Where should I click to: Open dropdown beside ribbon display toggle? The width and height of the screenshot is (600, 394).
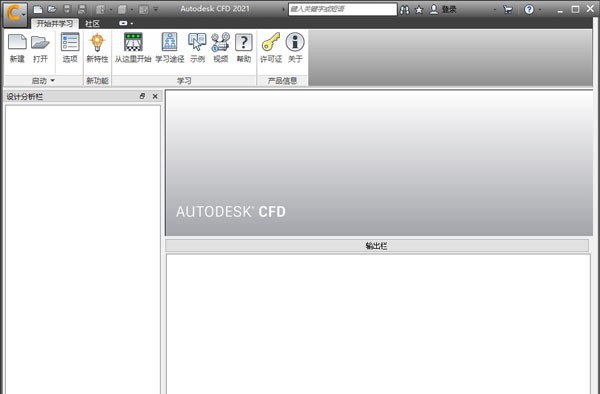(132, 24)
